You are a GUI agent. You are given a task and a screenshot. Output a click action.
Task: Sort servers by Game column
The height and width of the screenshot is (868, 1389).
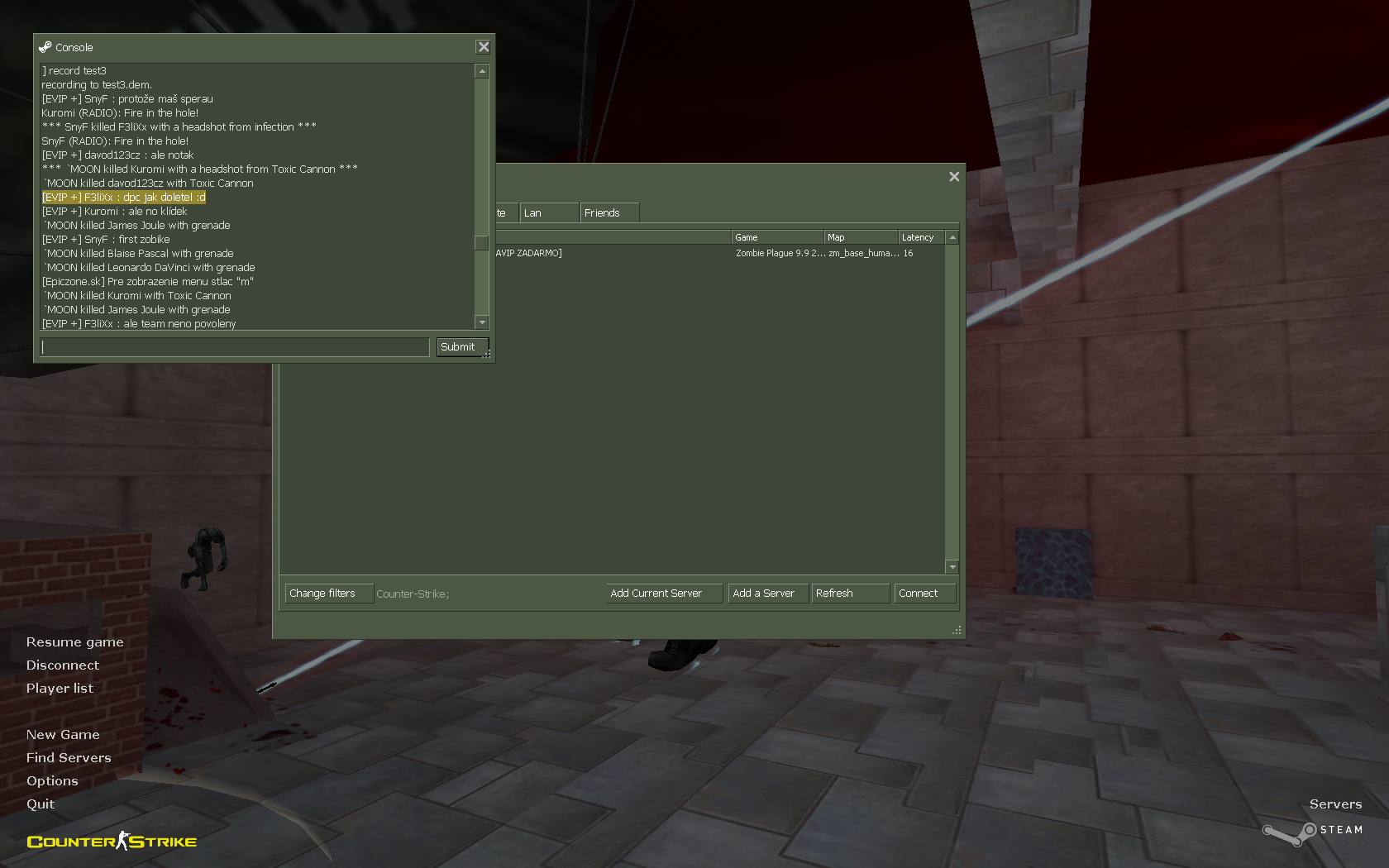pos(777,237)
